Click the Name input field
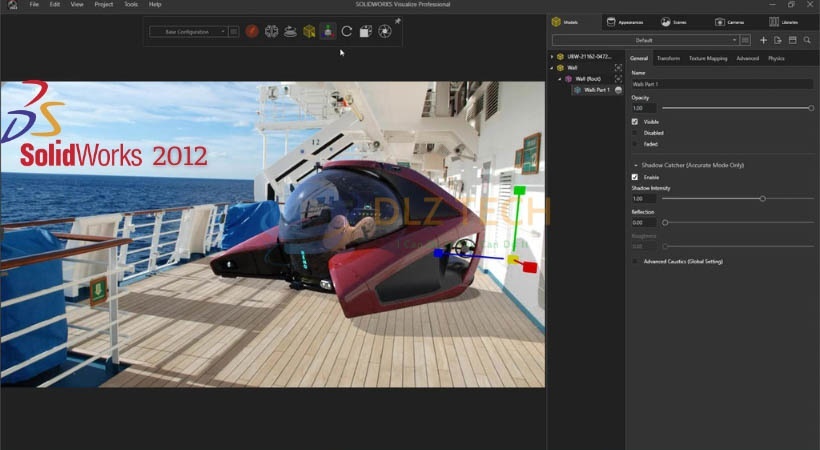The image size is (820, 450). point(722,84)
